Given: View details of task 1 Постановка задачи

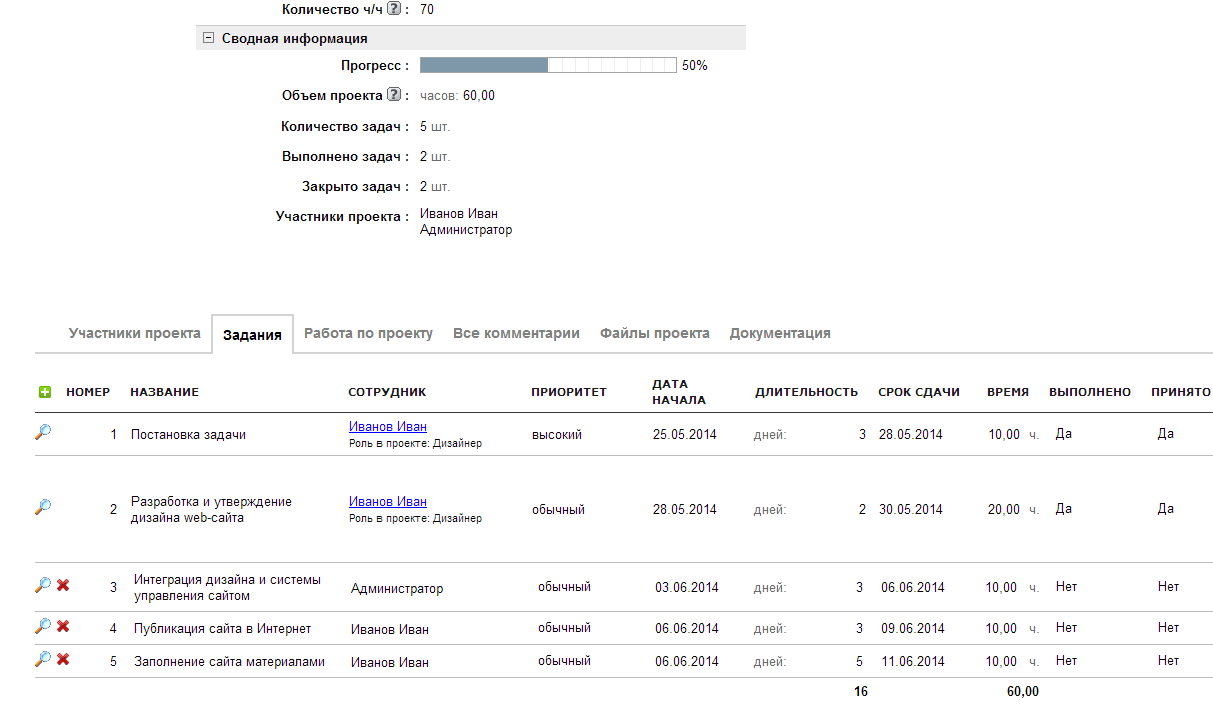Looking at the screenshot, I should coord(43,432).
